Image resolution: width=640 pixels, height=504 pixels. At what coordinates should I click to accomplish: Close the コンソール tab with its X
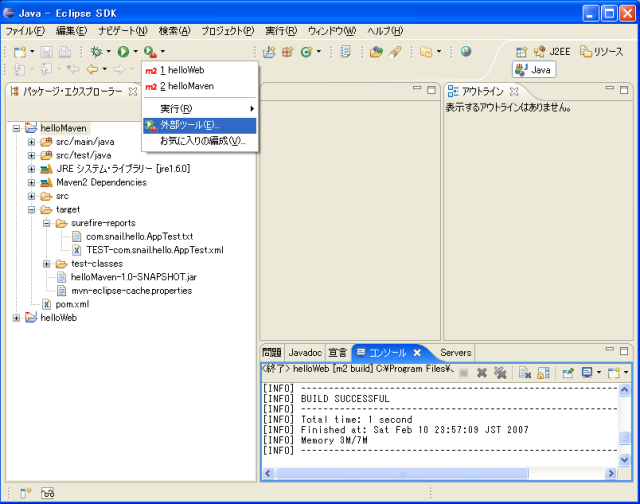coord(417,353)
